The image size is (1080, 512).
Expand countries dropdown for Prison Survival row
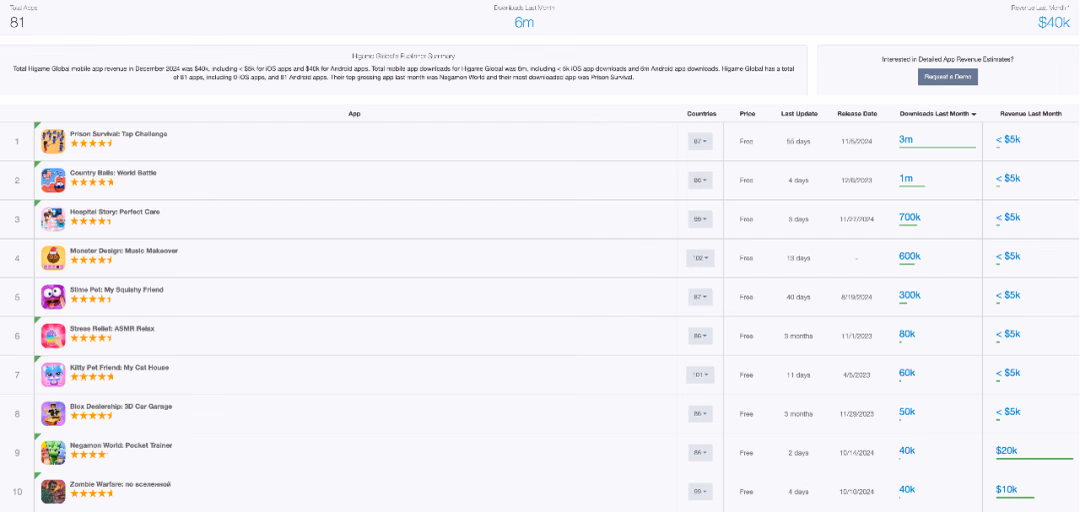click(700, 141)
